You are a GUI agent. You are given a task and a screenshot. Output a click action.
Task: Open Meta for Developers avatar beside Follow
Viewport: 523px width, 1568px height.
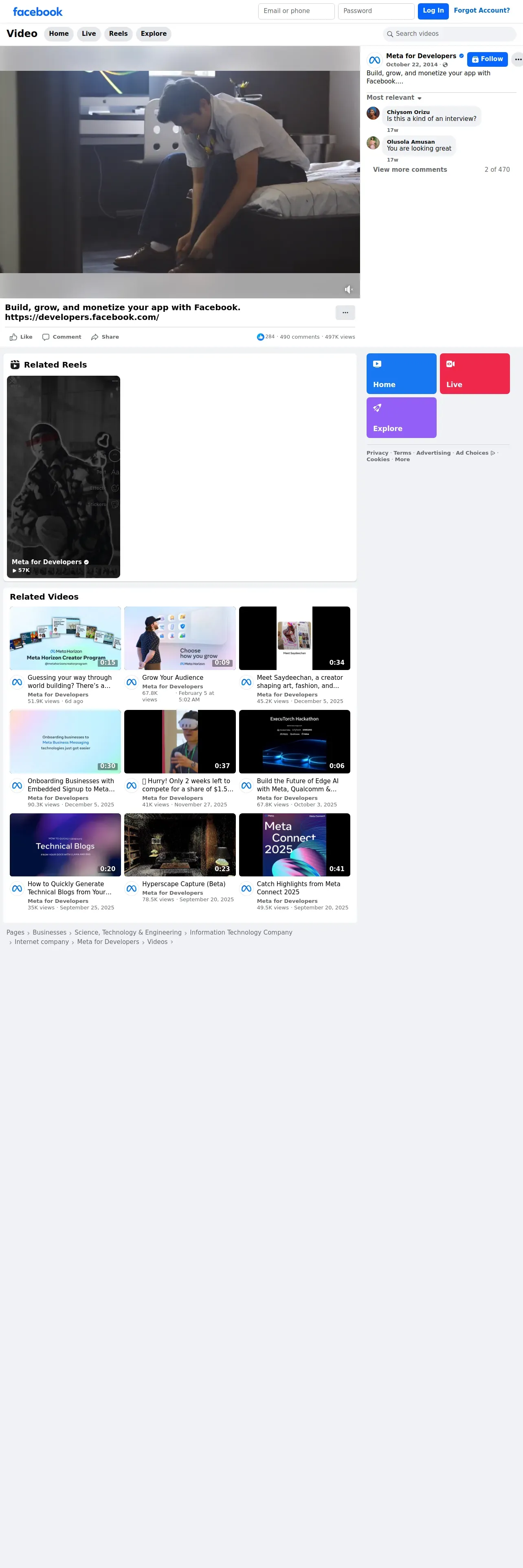374,60
